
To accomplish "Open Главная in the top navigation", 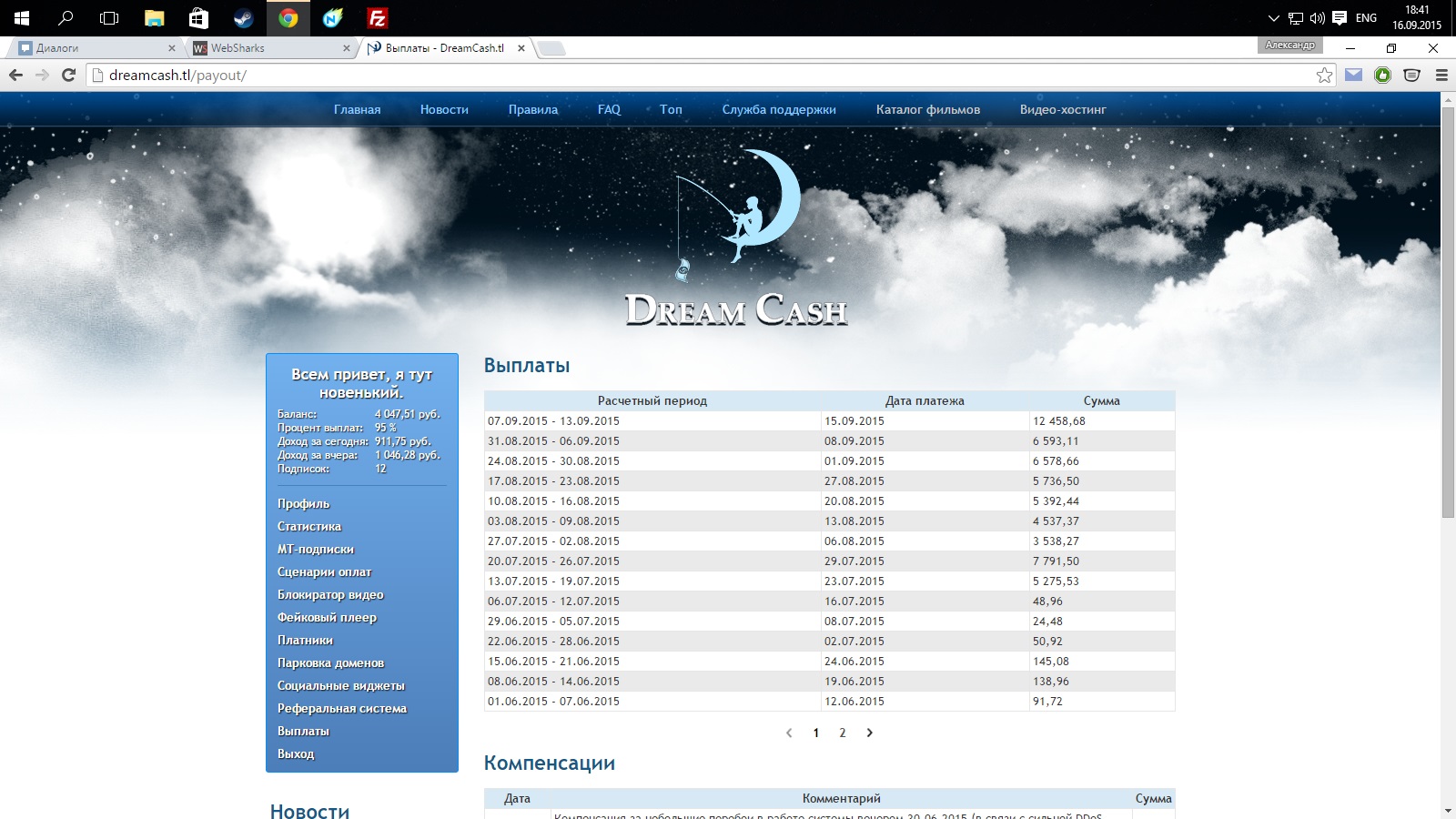I will (x=358, y=109).
